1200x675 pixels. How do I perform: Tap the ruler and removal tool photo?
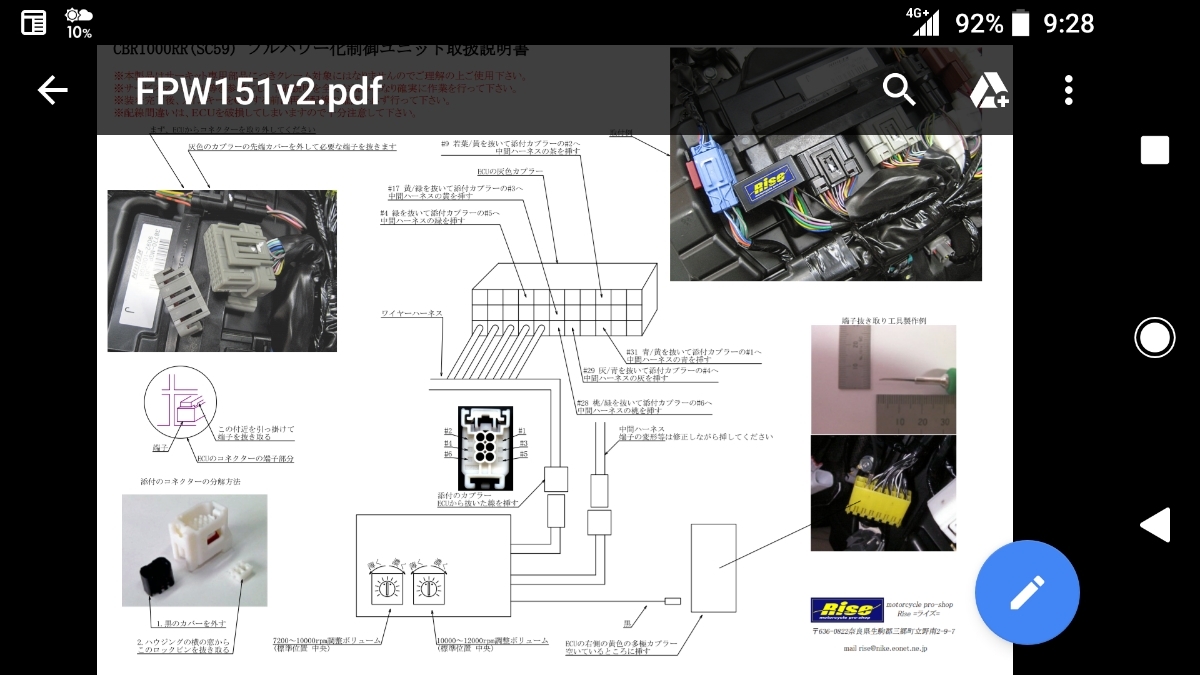click(883, 379)
